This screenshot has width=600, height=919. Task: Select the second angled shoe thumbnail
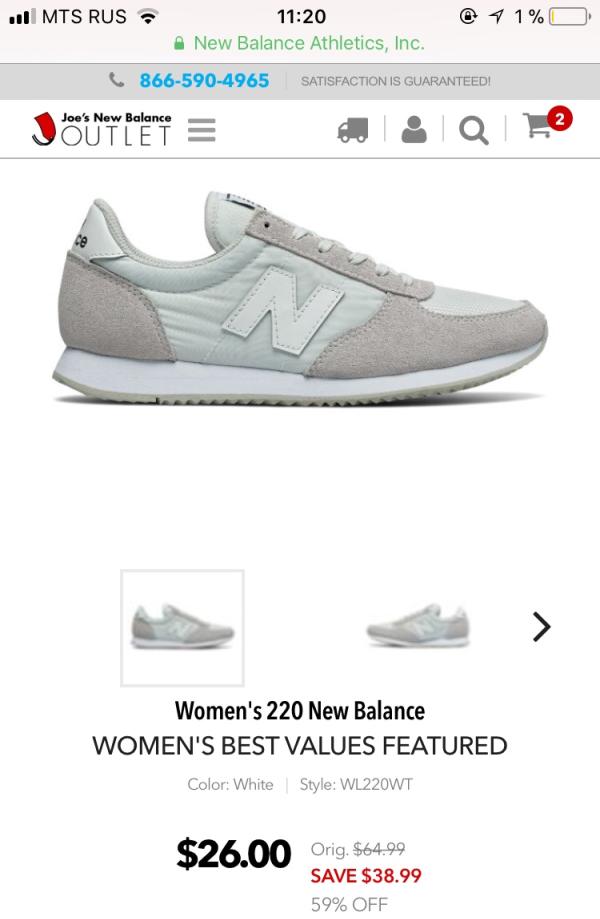coord(418,625)
